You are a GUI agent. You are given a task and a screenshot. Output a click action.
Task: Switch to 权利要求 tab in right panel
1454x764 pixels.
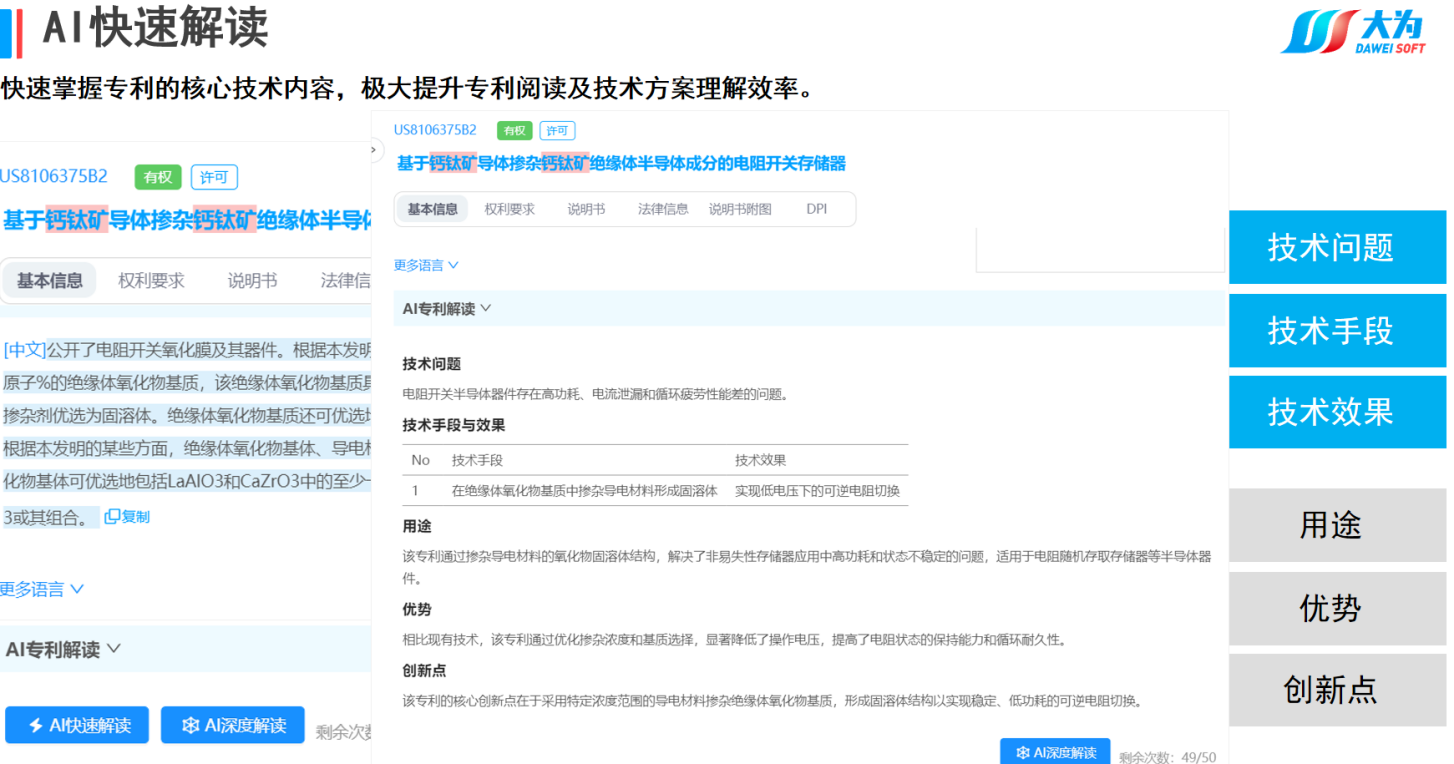click(510, 209)
